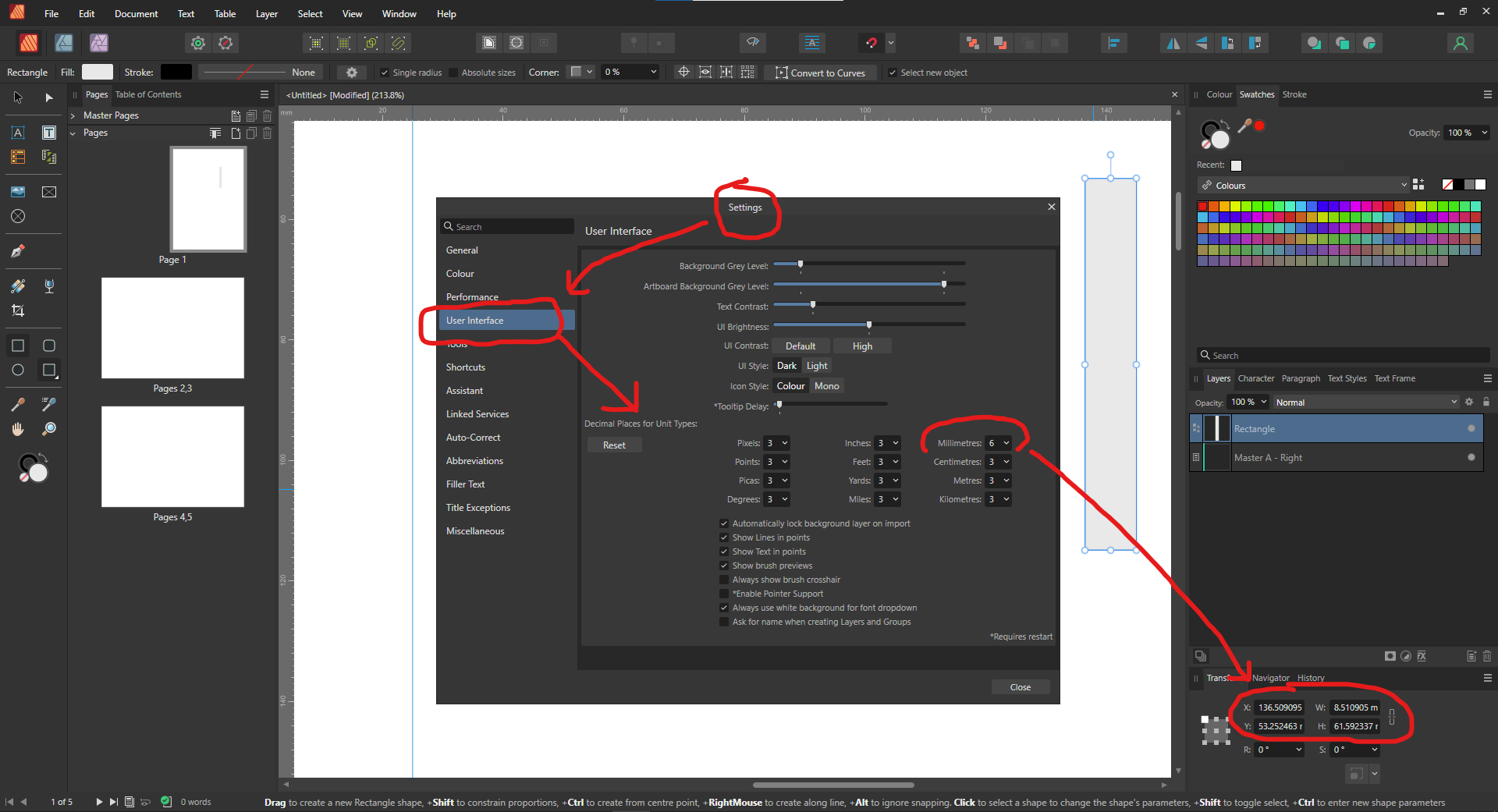
Task: Hide the Rectangle layer visibility dot
Action: point(1471,428)
